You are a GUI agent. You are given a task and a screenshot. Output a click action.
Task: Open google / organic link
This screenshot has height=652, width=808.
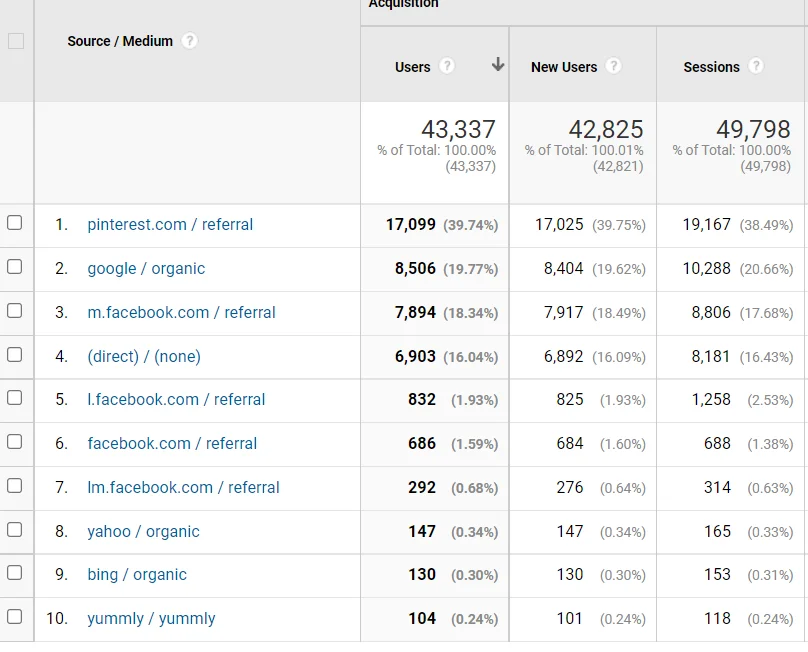[x=146, y=269]
